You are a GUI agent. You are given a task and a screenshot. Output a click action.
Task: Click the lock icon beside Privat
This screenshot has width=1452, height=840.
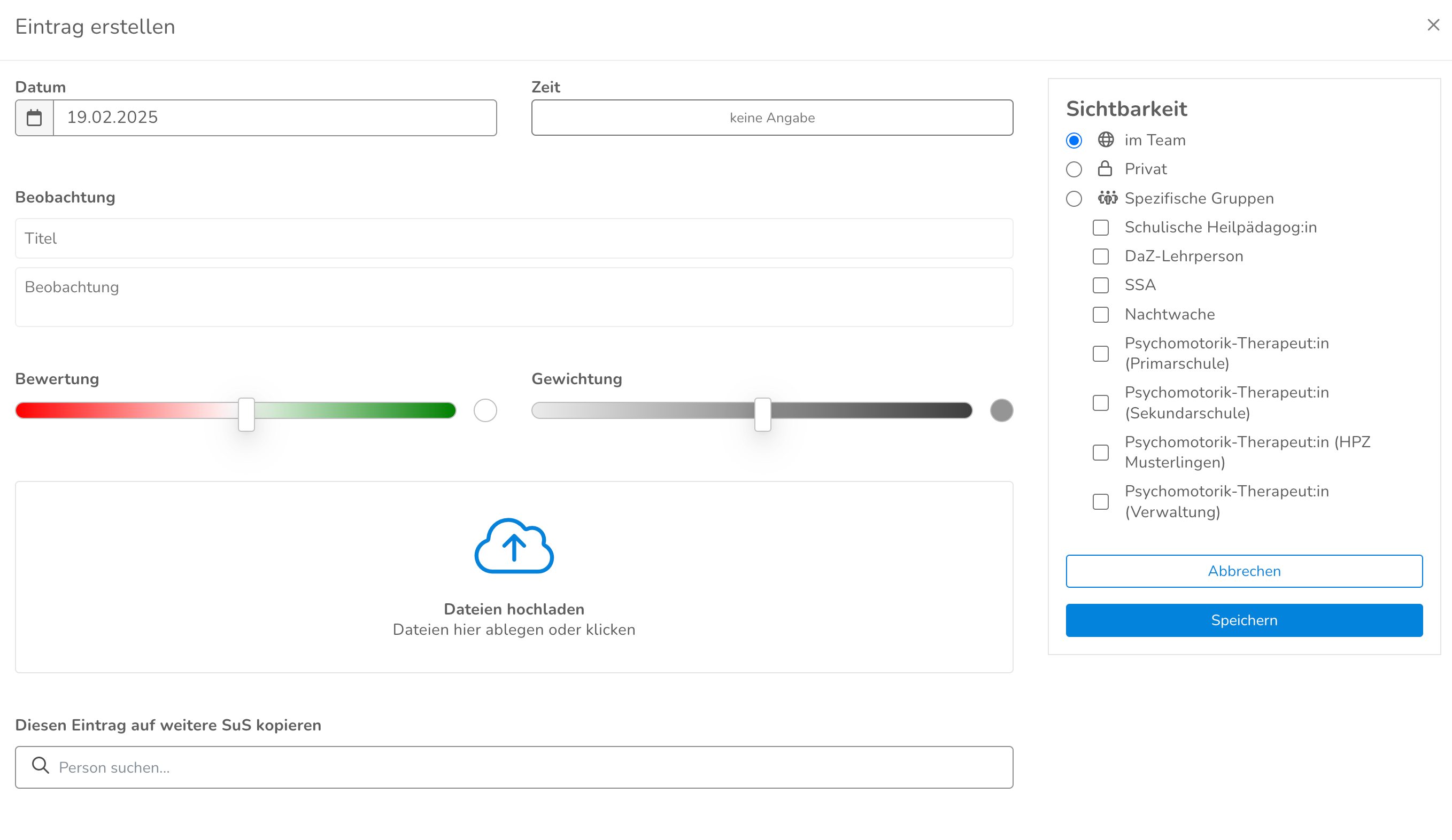[x=1105, y=169]
